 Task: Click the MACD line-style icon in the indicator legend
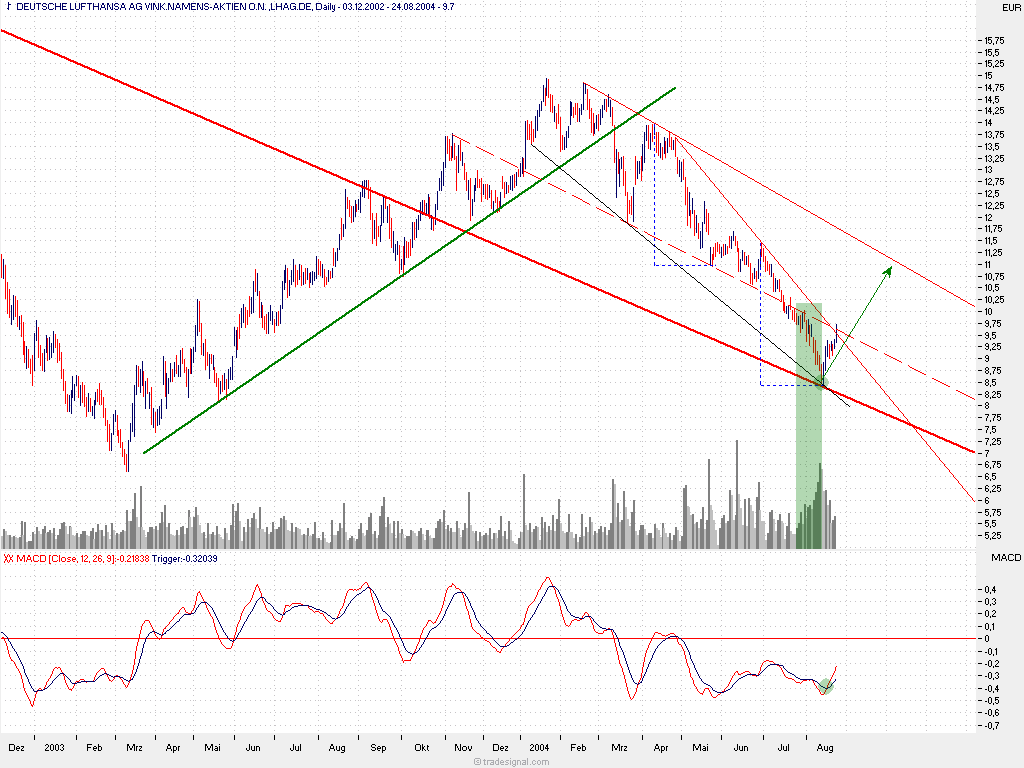[x=9, y=558]
